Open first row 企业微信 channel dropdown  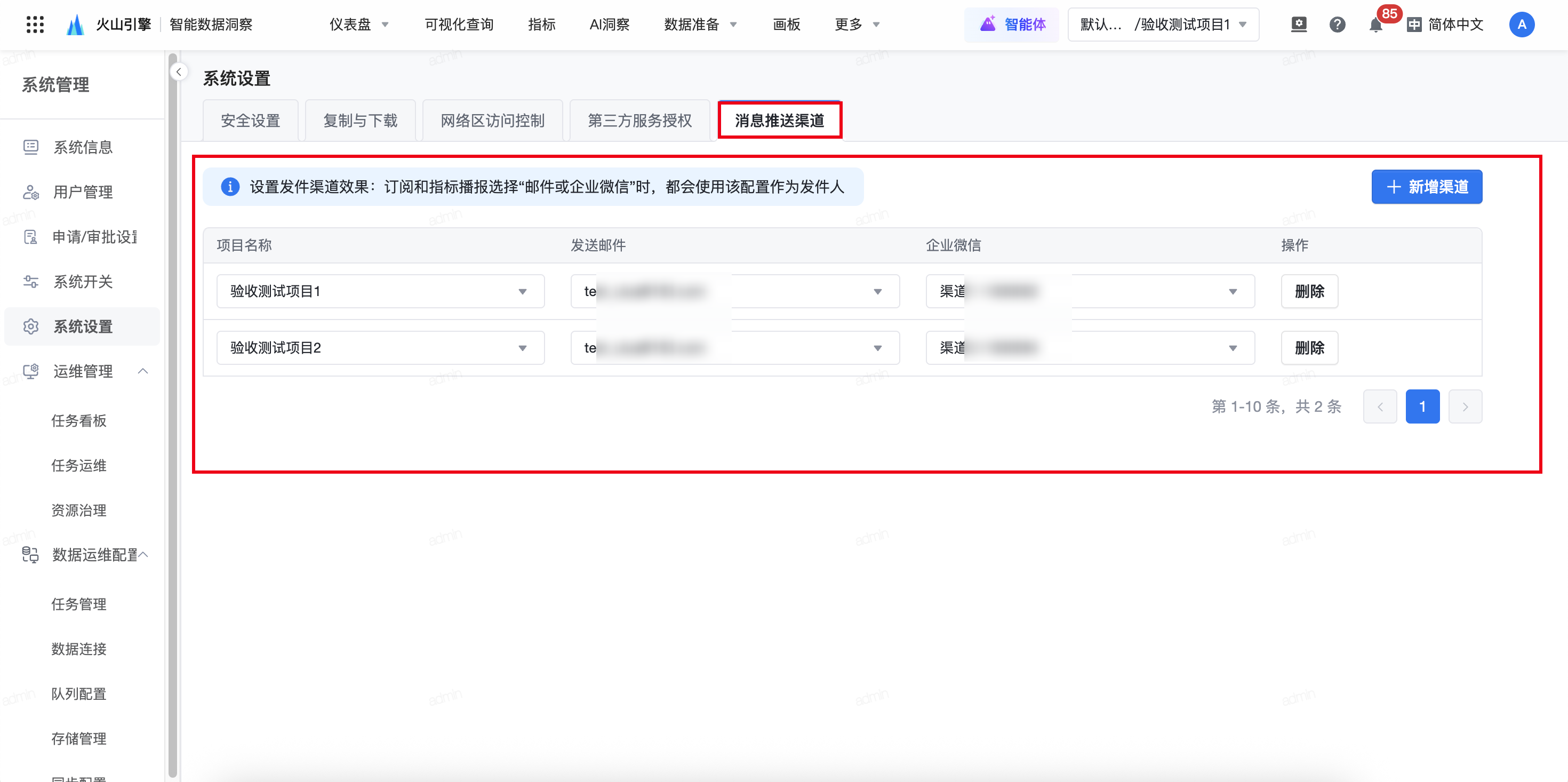pos(1090,291)
